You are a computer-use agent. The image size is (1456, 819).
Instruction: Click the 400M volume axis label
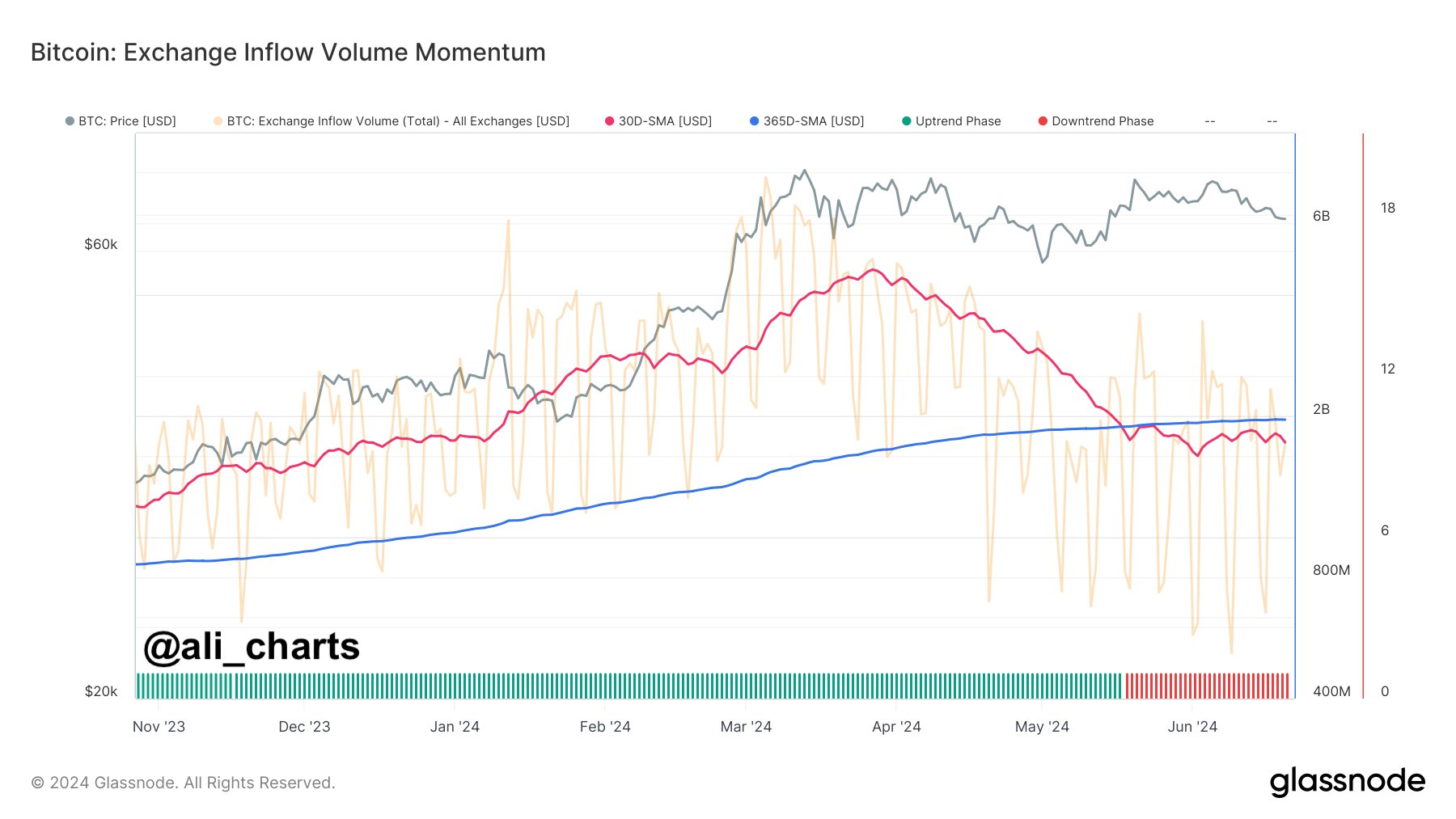pyautogui.click(x=1331, y=691)
